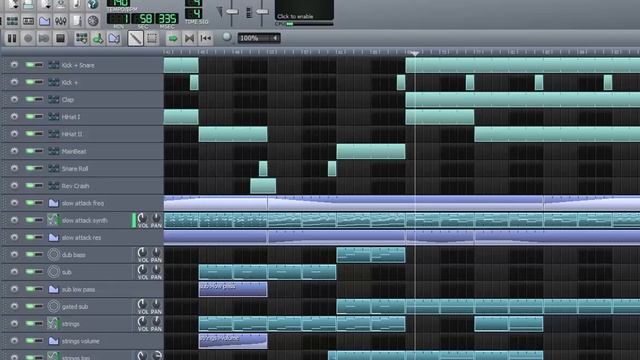
Task: Open the Project Notes window
Action: (77, 20)
